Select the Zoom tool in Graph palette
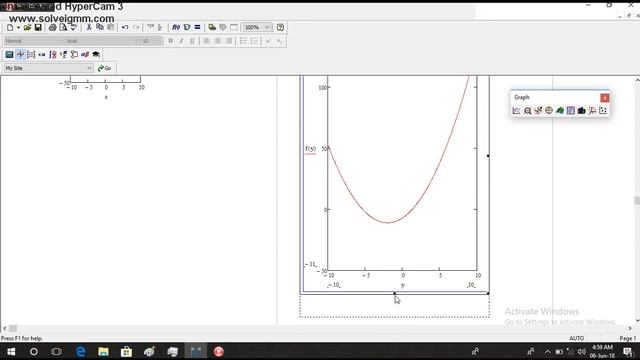640x360 pixels. (527, 111)
